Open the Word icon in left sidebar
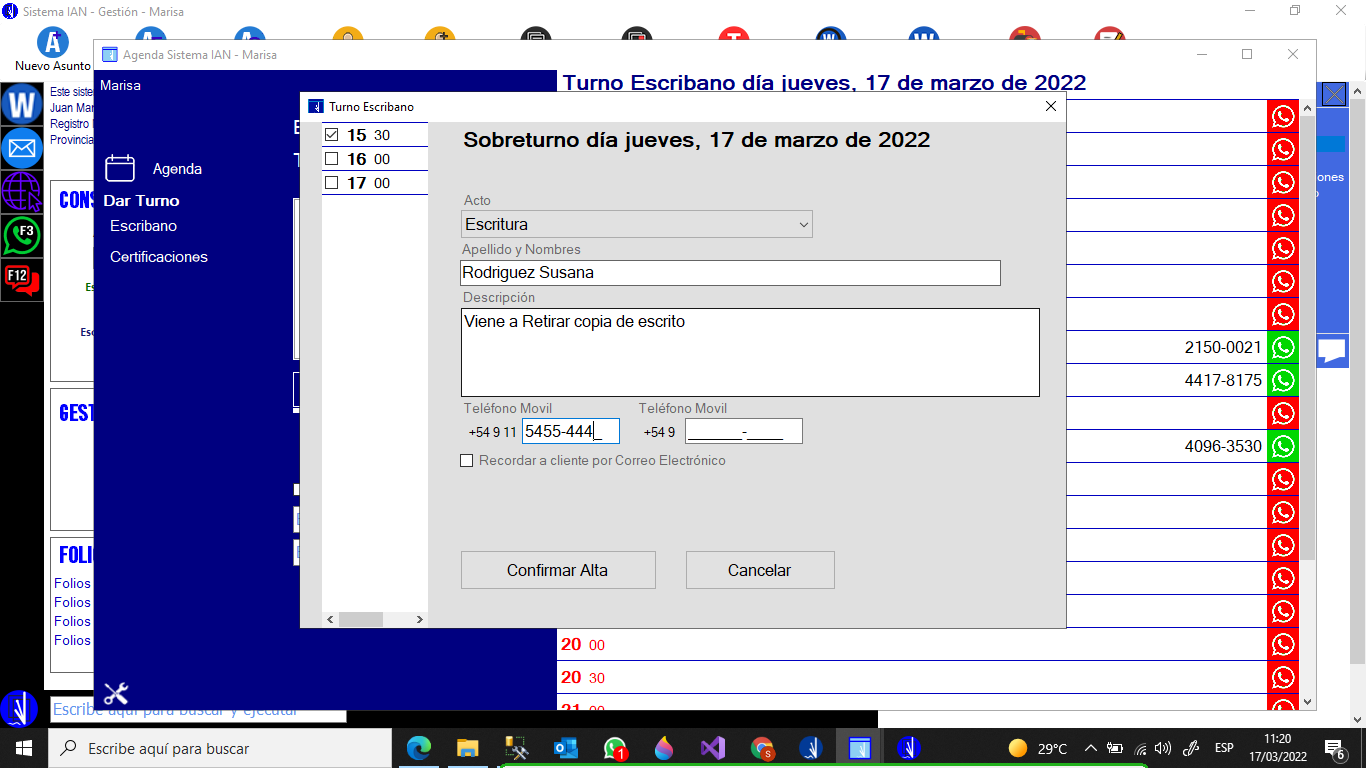 [x=21, y=104]
